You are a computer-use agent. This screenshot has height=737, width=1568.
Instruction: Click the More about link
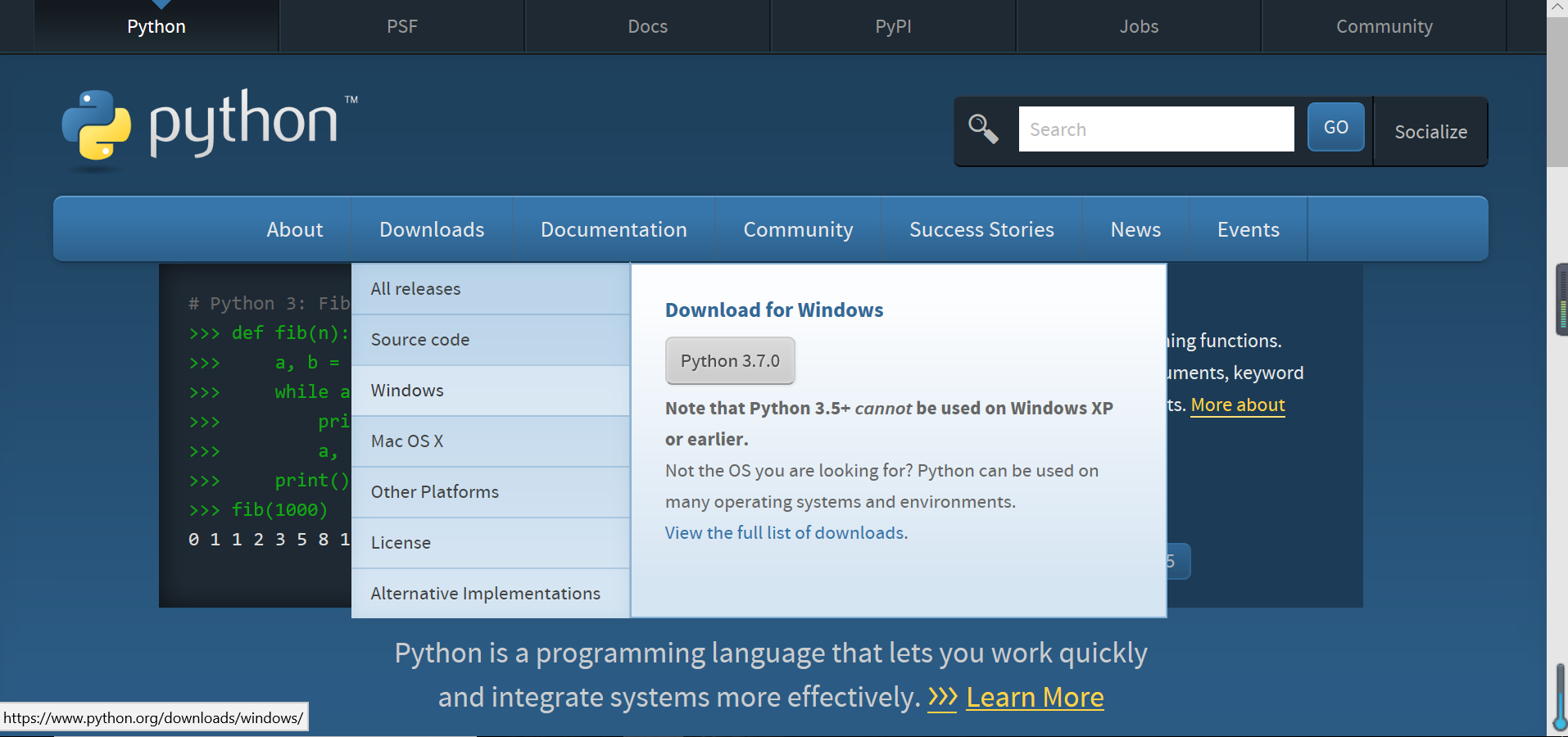click(x=1238, y=405)
